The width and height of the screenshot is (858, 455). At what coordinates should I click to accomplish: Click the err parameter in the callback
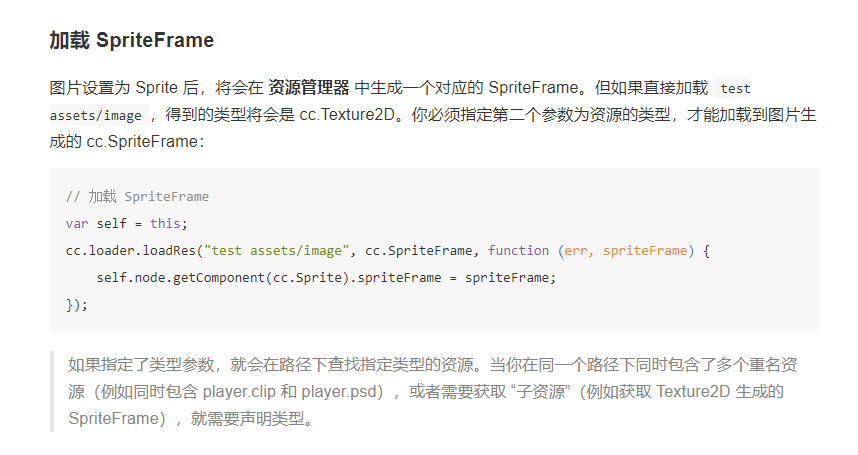(x=577, y=250)
